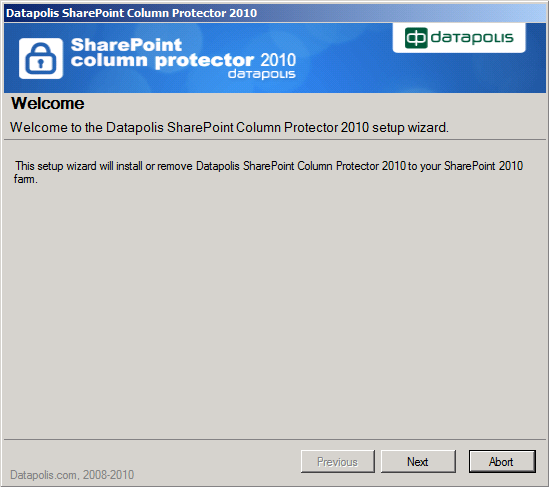Screen dimensions: 549x487
Task: Abort the setup wizard
Action: [502, 461]
